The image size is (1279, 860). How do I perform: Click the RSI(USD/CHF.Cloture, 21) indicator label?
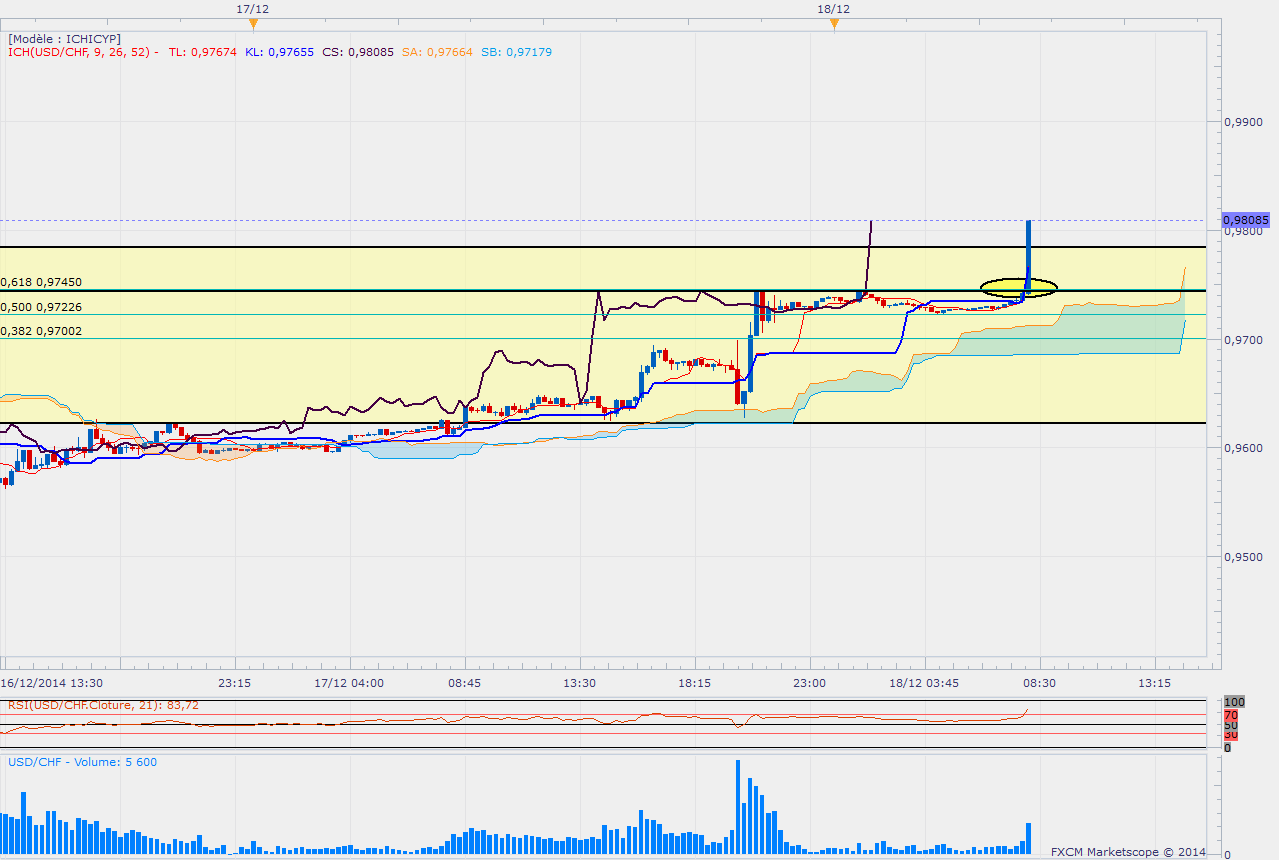point(104,705)
